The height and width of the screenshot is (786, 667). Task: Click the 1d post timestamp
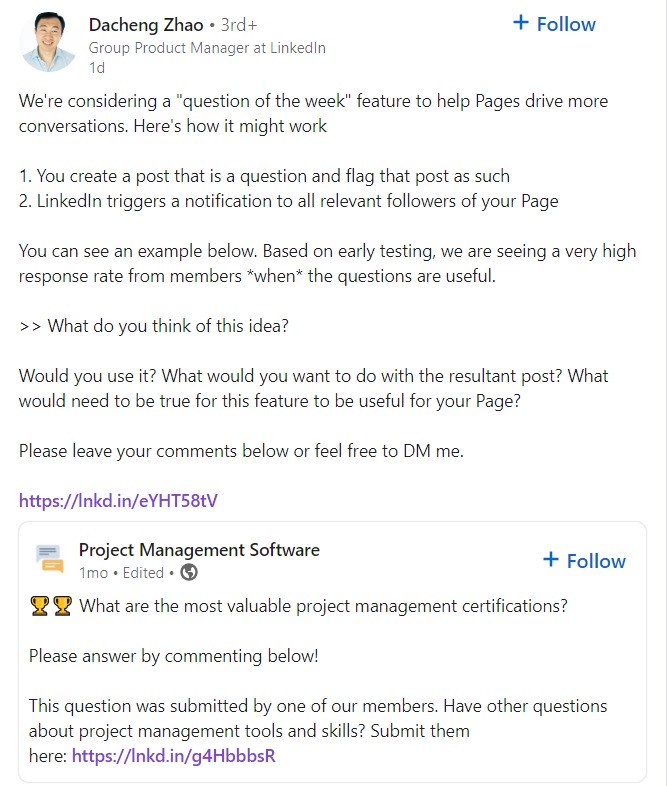pos(97,68)
